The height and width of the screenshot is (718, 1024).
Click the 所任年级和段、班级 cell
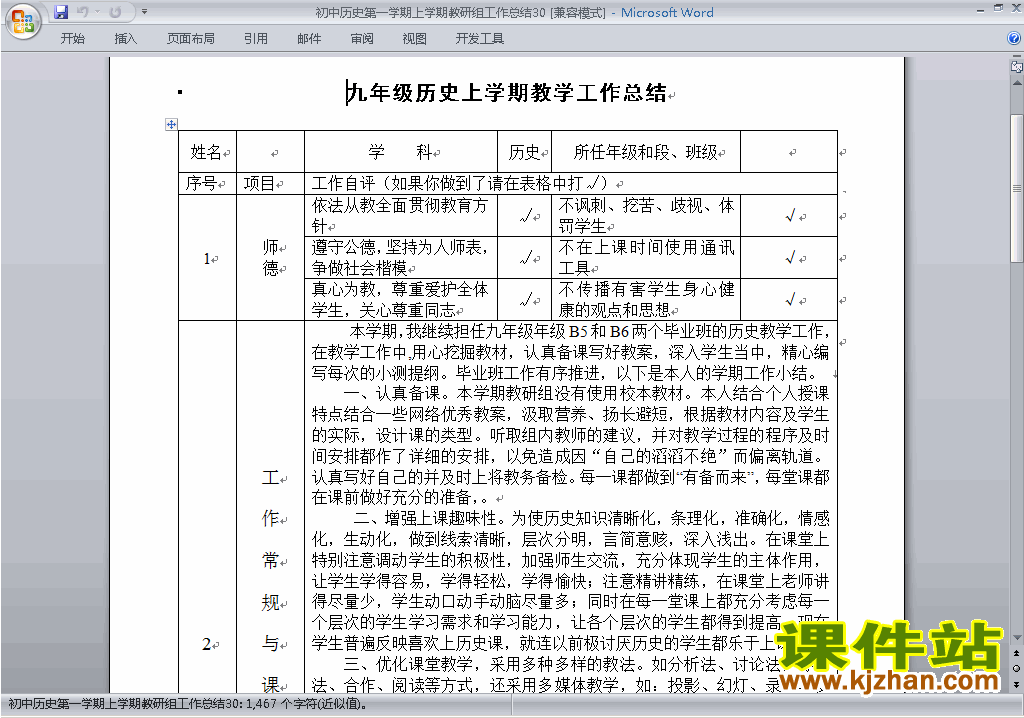click(646, 152)
